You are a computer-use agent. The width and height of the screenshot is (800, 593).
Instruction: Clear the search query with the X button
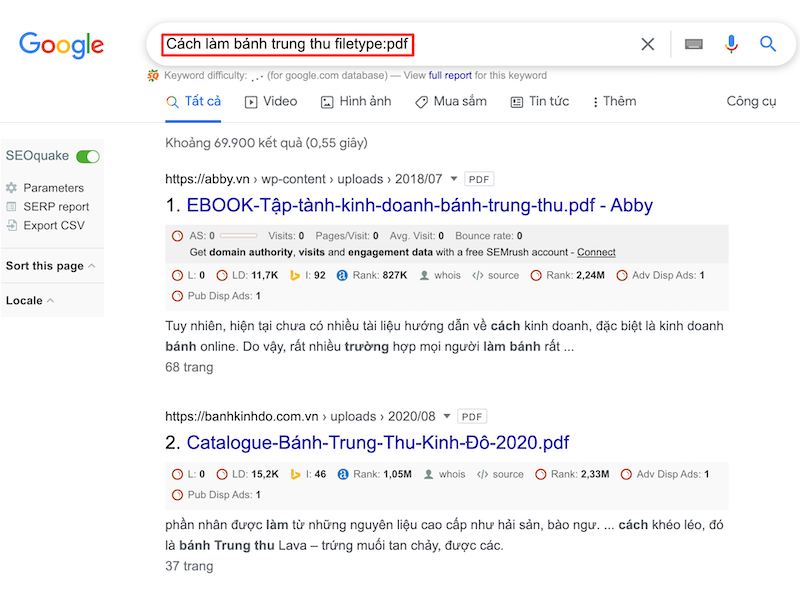[647, 44]
